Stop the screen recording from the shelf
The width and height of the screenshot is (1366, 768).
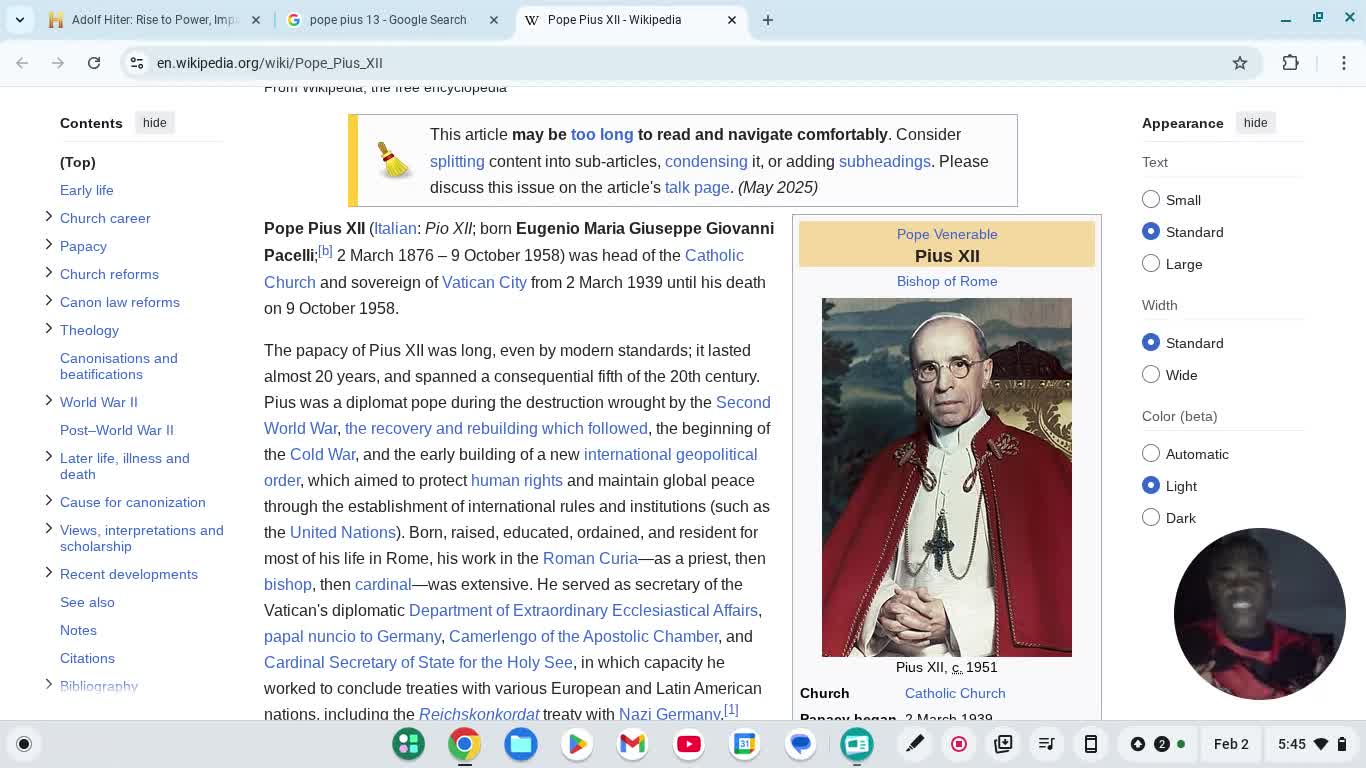point(959,744)
